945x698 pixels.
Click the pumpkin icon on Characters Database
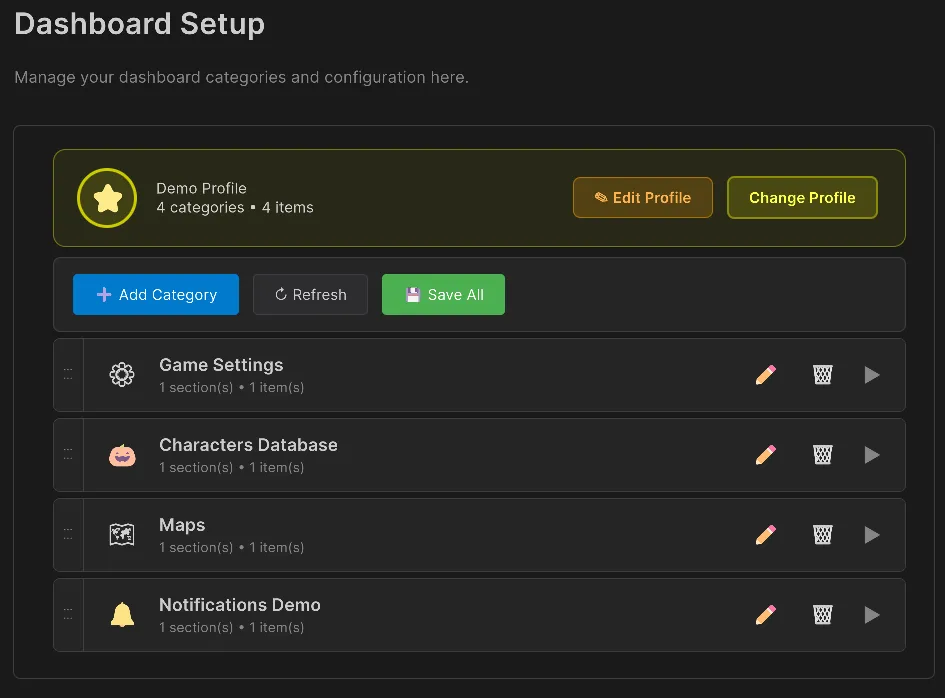tap(121, 454)
